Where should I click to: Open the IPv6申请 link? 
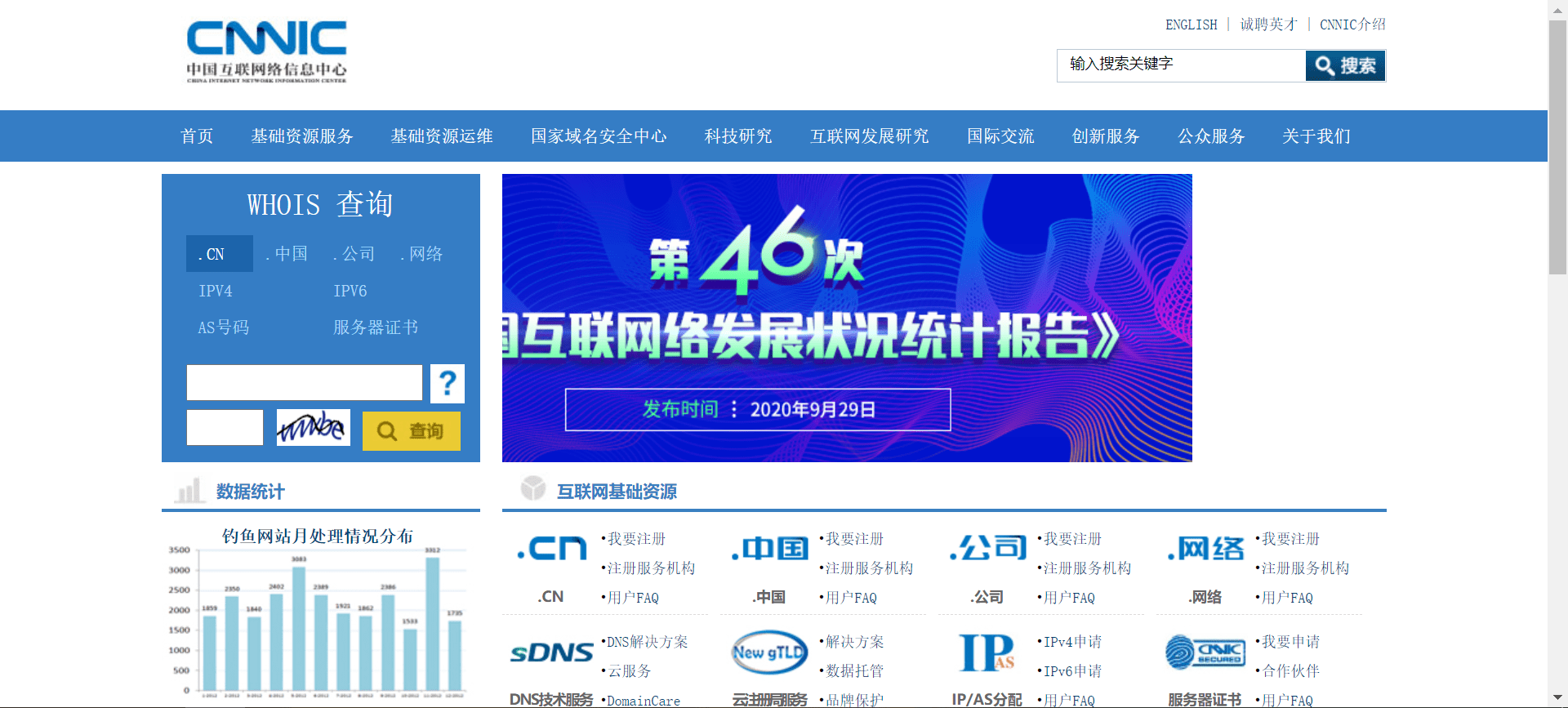(x=1072, y=671)
